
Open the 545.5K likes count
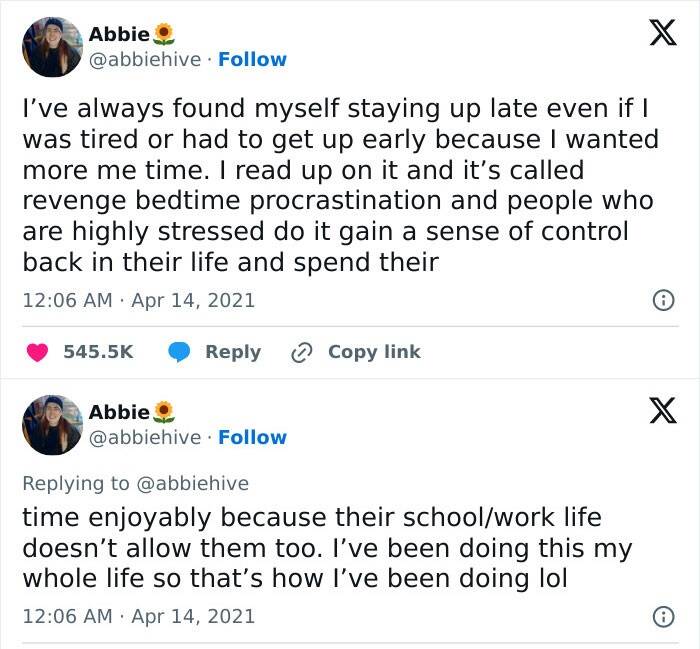pyautogui.click(x=98, y=352)
